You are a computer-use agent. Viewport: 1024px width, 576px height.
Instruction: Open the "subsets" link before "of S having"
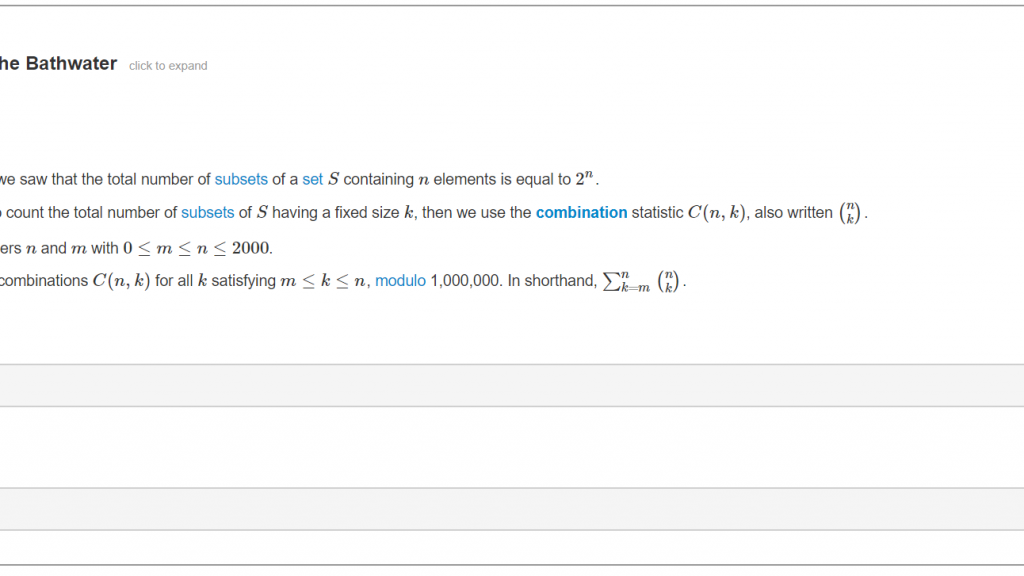pos(208,213)
